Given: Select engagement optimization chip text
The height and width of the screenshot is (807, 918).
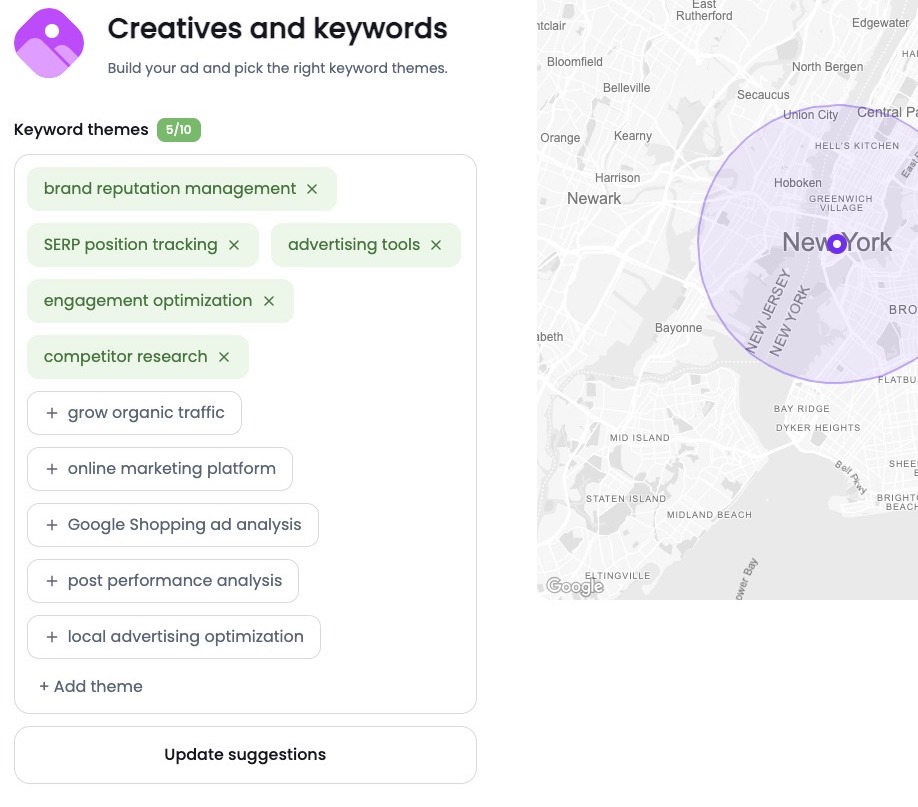Looking at the screenshot, I should (x=148, y=300).
